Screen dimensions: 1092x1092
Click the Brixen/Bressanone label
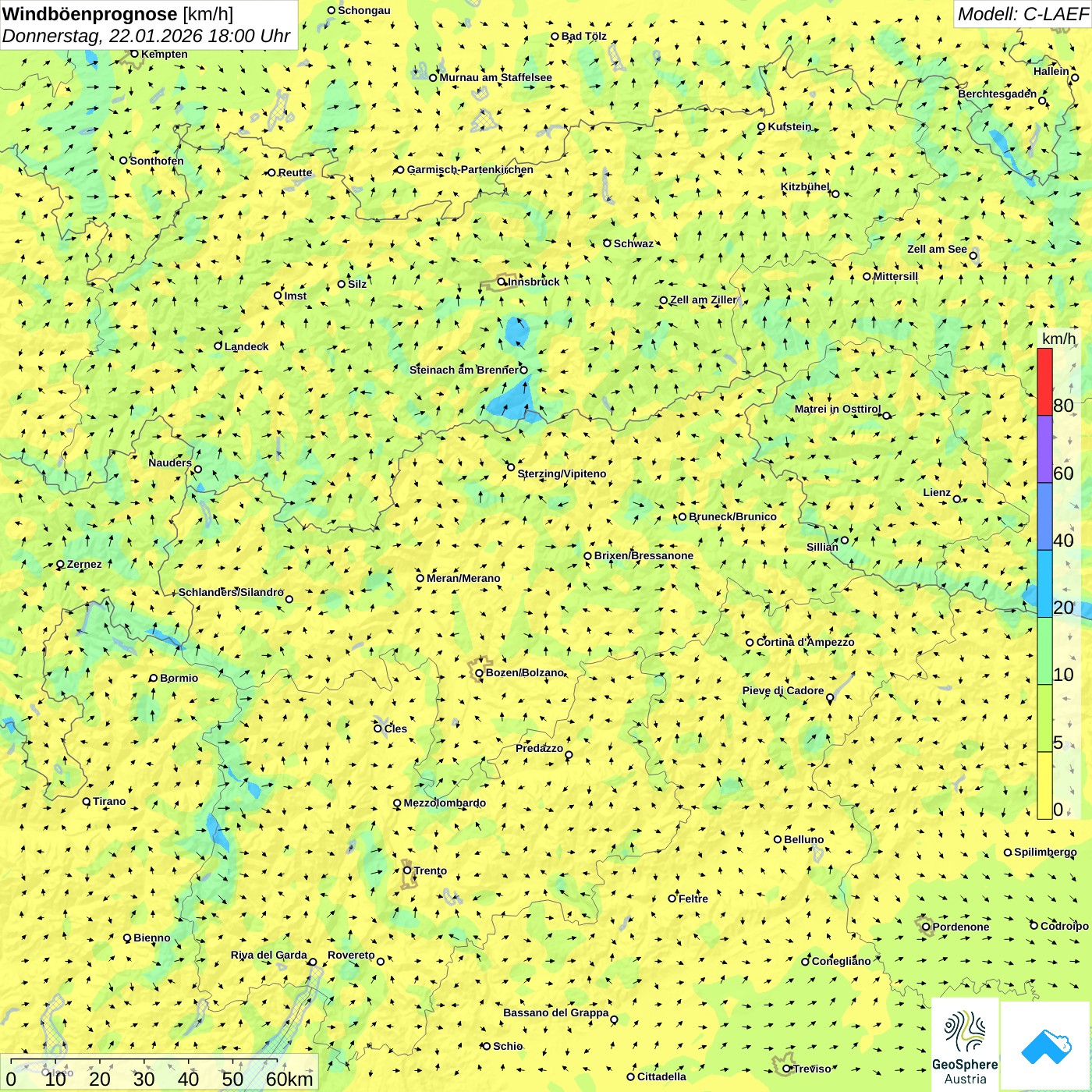tap(643, 555)
